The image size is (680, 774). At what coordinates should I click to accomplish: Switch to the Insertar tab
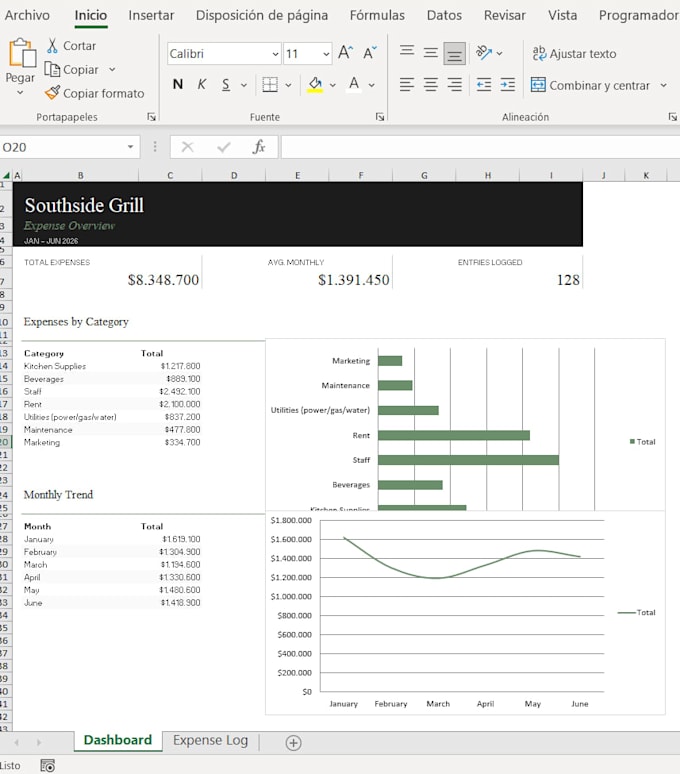151,15
